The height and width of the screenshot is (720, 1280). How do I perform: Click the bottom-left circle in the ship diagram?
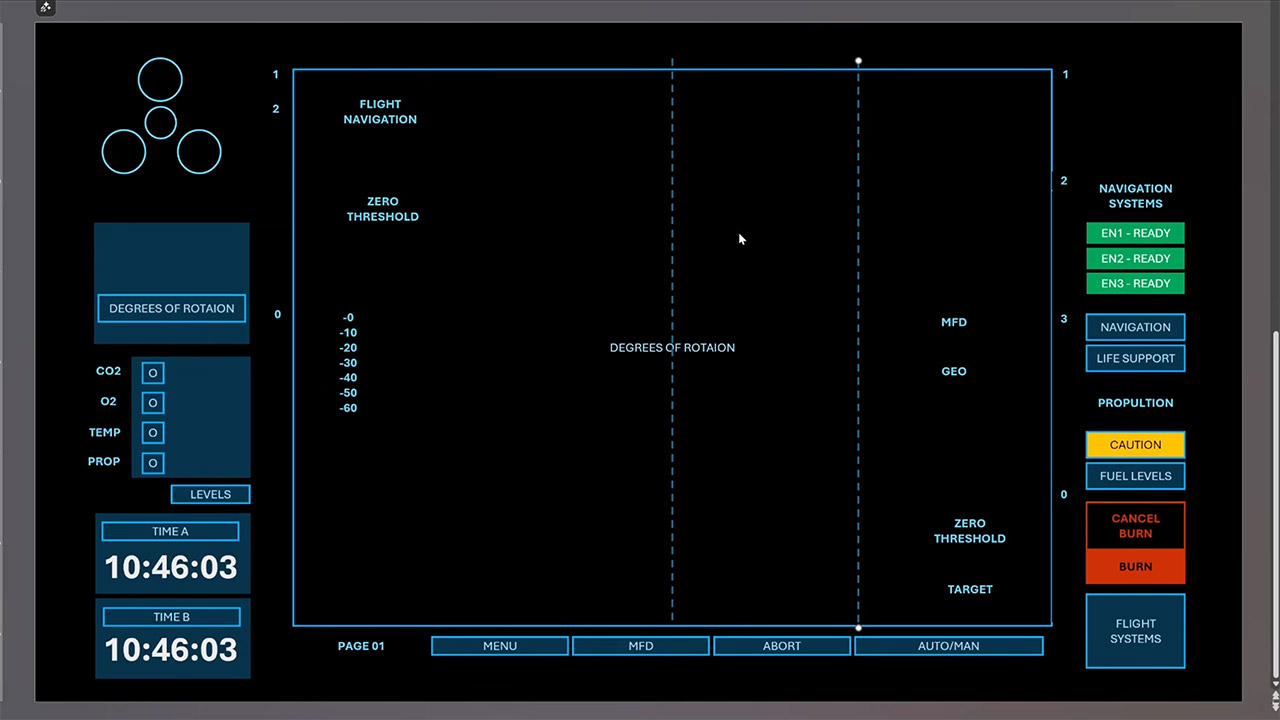(x=123, y=151)
